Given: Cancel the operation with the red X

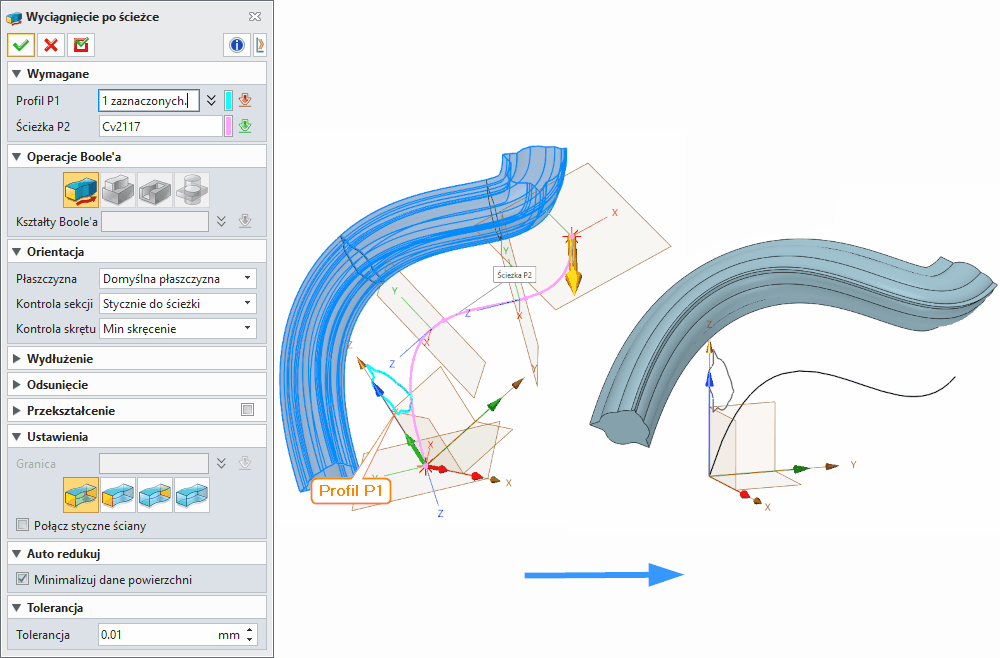Looking at the screenshot, I should pos(50,45).
